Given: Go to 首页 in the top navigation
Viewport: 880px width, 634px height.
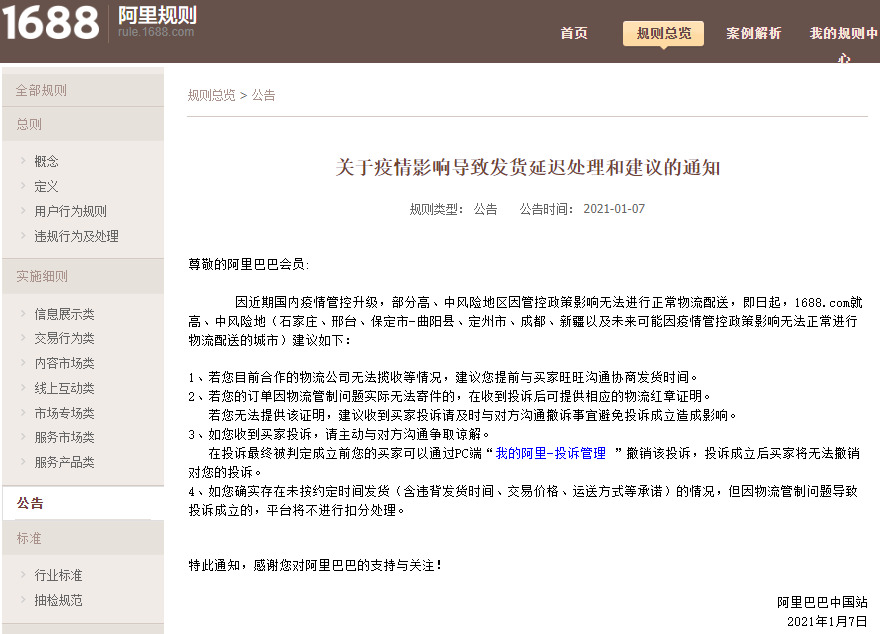Looking at the screenshot, I should coord(574,33).
